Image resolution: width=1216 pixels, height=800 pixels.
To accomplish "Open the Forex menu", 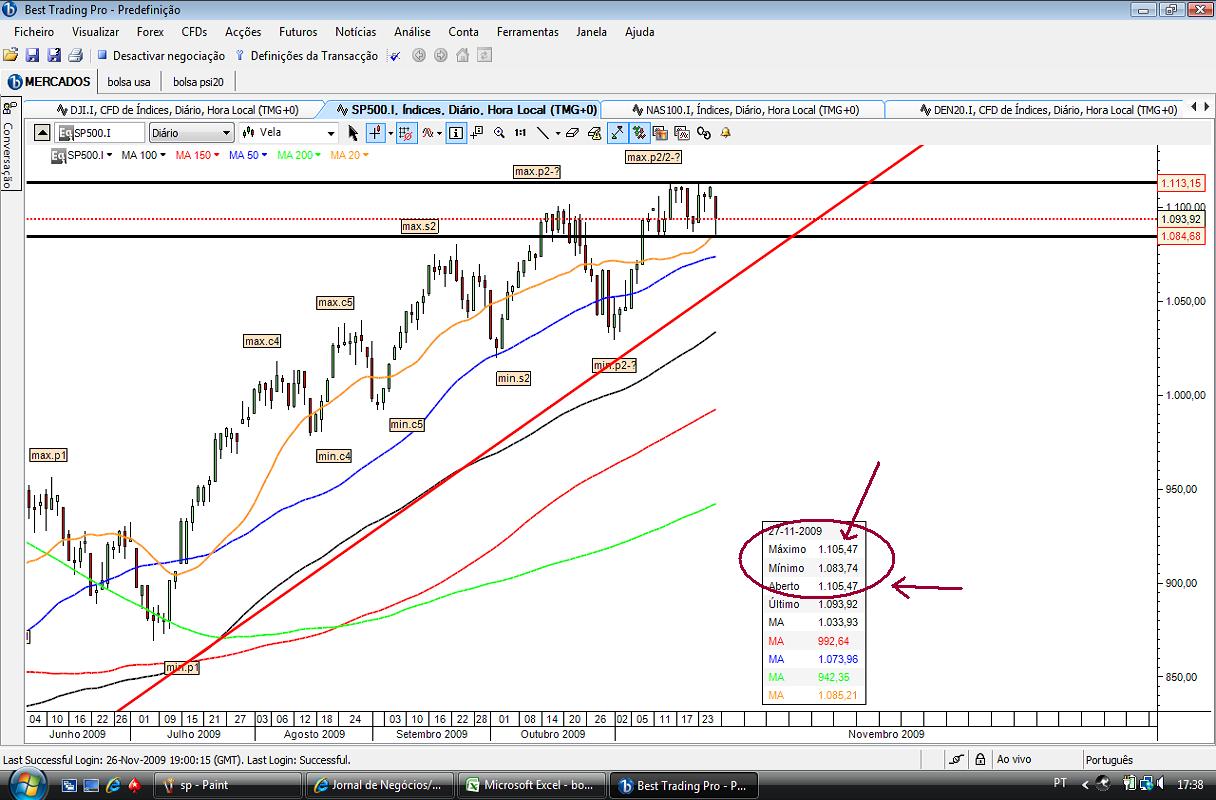I will click(150, 32).
